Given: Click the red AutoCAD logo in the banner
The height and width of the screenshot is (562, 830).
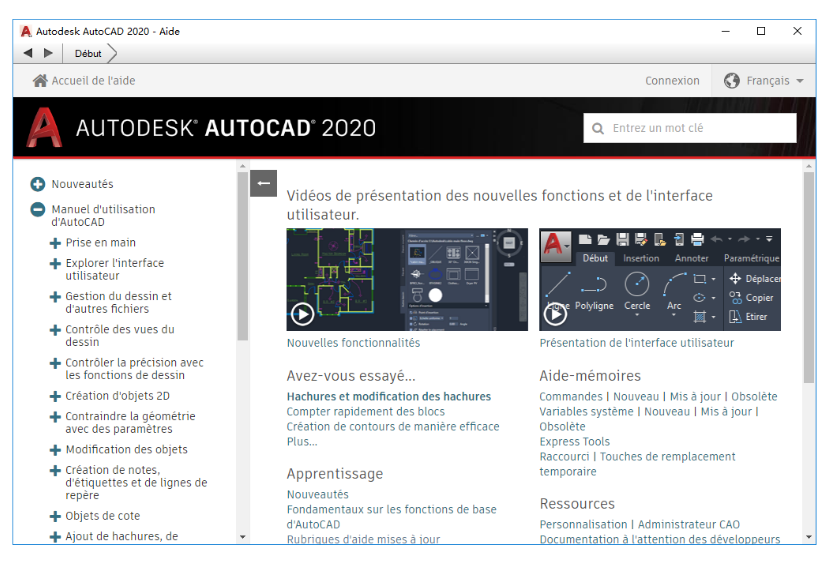Looking at the screenshot, I should coord(44,127).
